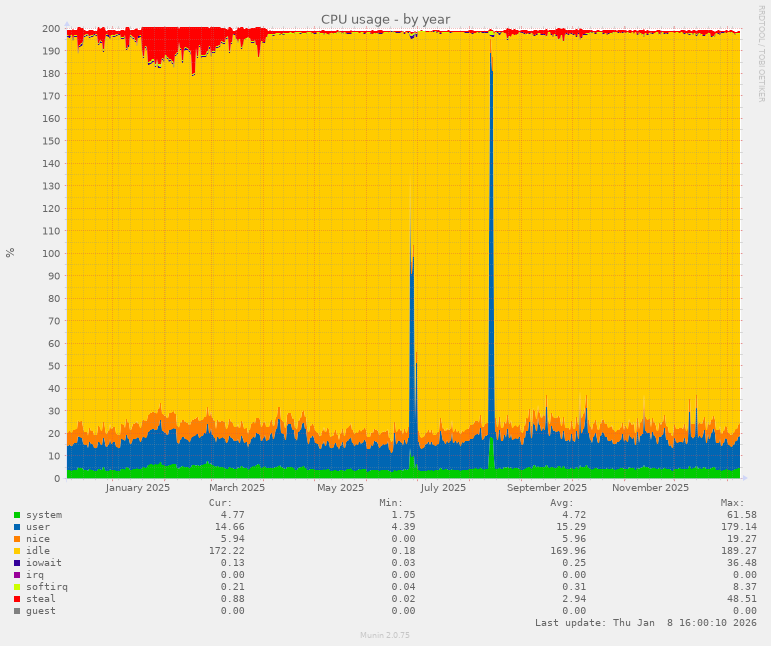Click system max value 61.58

coord(742,515)
